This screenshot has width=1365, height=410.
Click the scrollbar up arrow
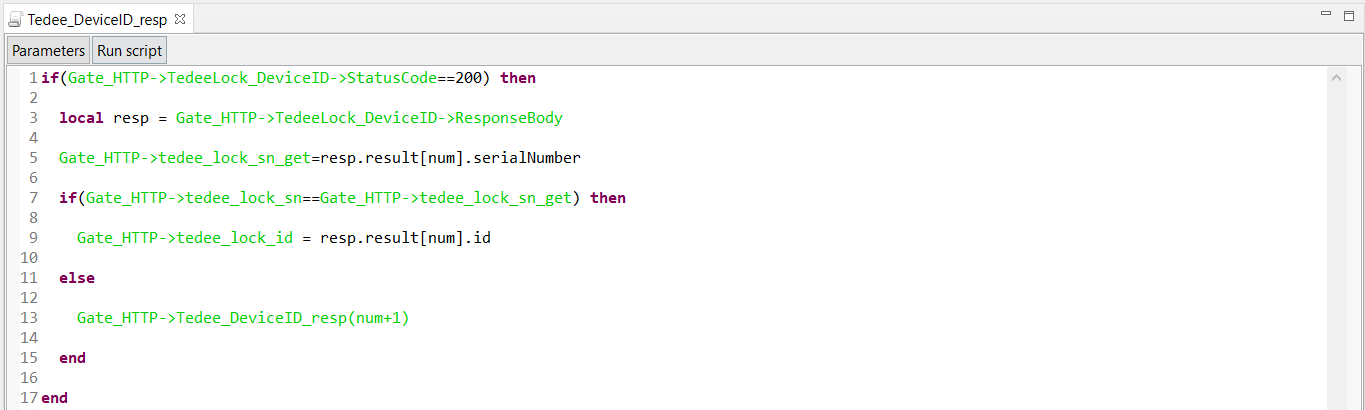(x=1337, y=77)
